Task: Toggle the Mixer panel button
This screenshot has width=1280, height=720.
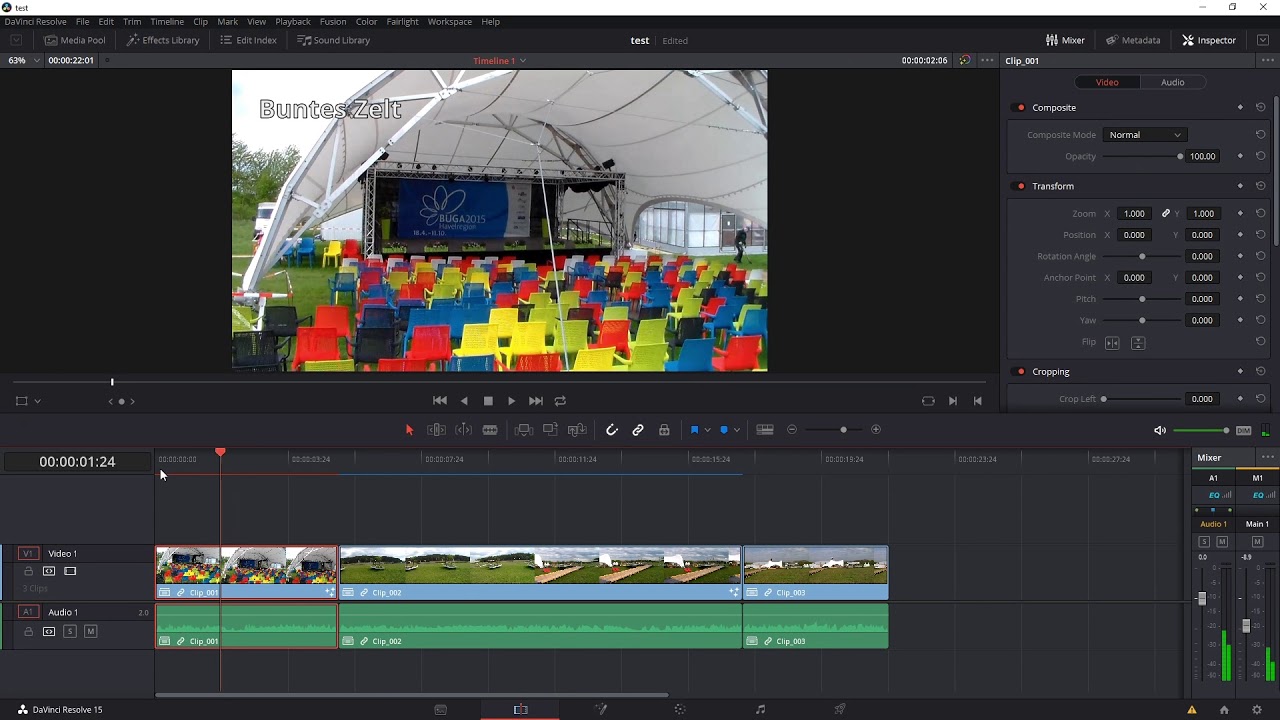Action: [1065, 40]
